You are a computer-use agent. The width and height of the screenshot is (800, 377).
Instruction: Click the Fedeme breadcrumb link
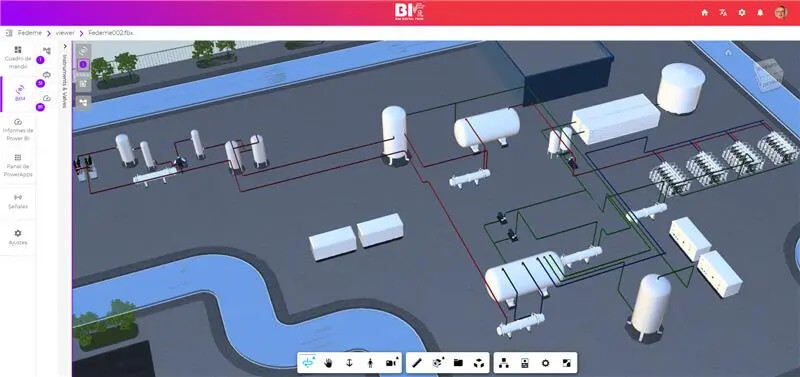tap(30, 33)
